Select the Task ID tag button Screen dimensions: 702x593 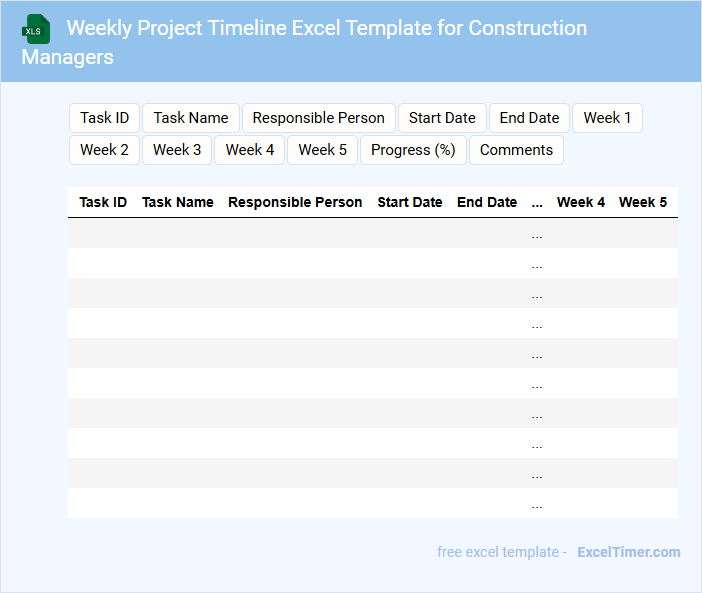click(x=104, y=118)
